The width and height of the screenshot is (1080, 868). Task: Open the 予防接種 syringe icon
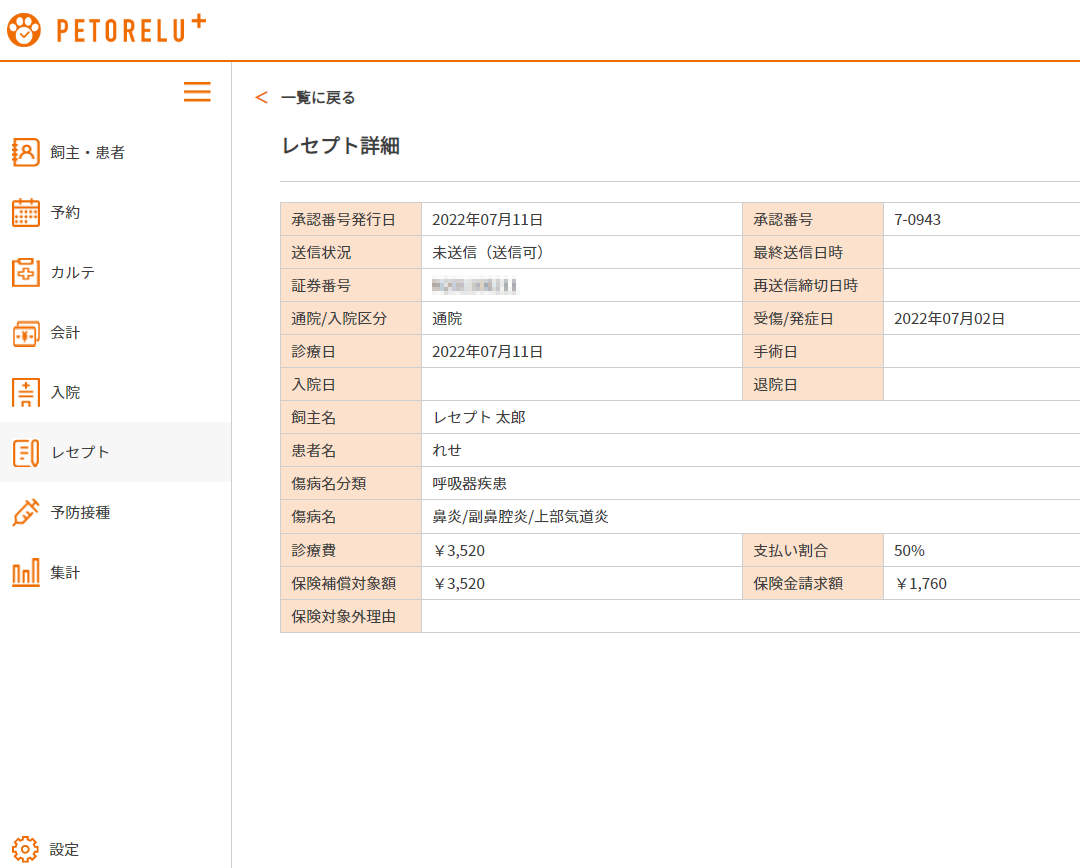pos(25,513)
